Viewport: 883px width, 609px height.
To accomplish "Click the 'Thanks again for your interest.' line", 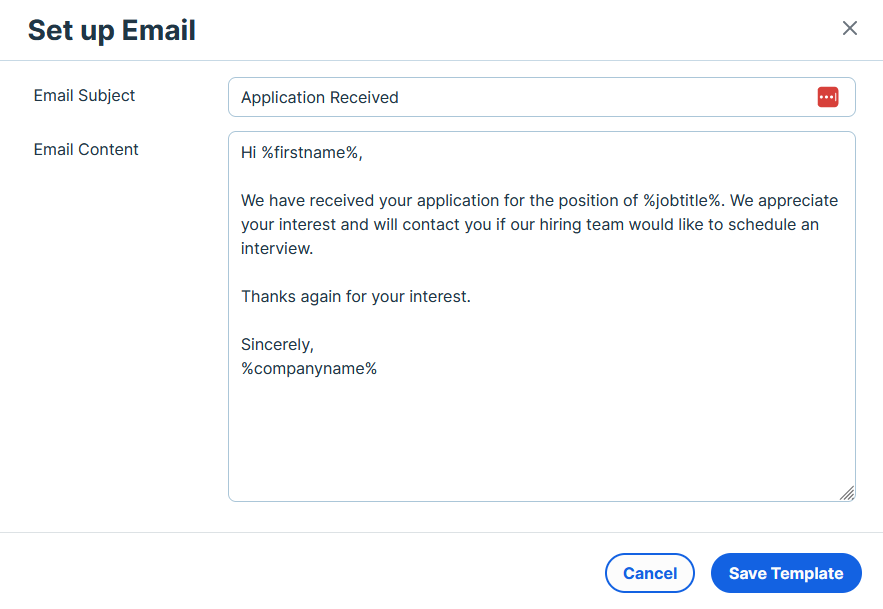I will [356, 296].
